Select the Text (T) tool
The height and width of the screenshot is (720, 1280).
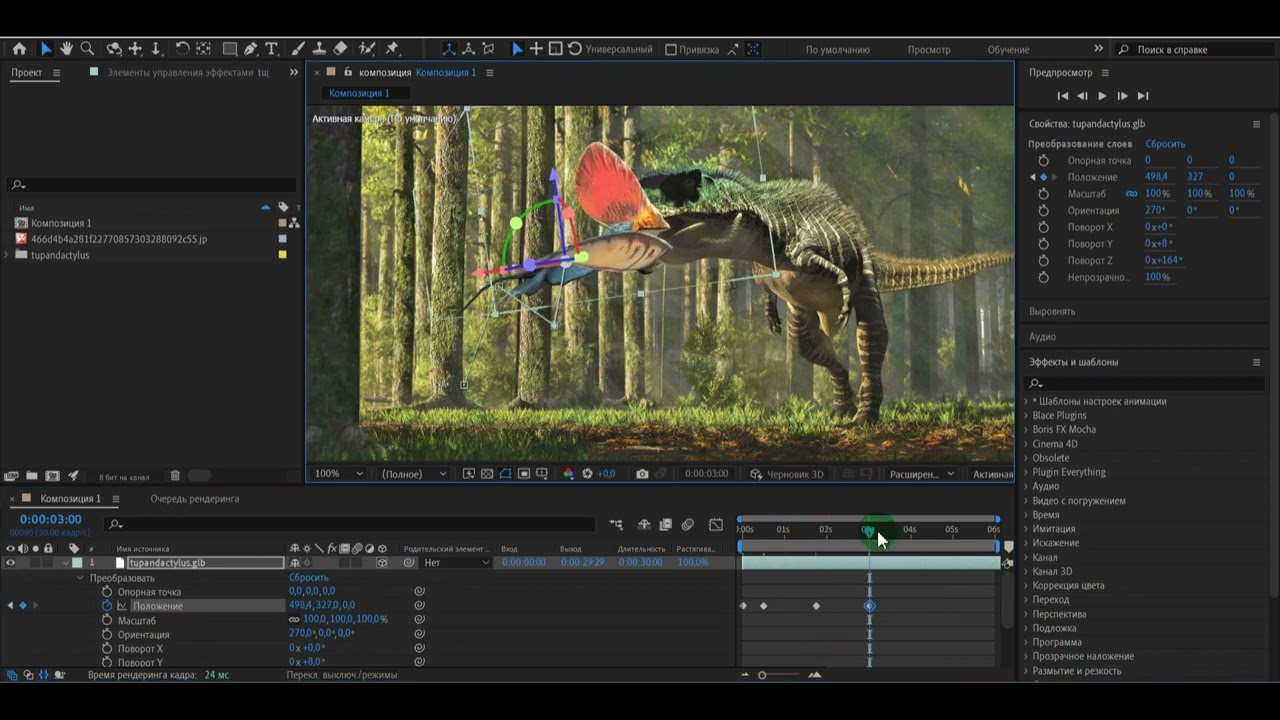point(271,49)
